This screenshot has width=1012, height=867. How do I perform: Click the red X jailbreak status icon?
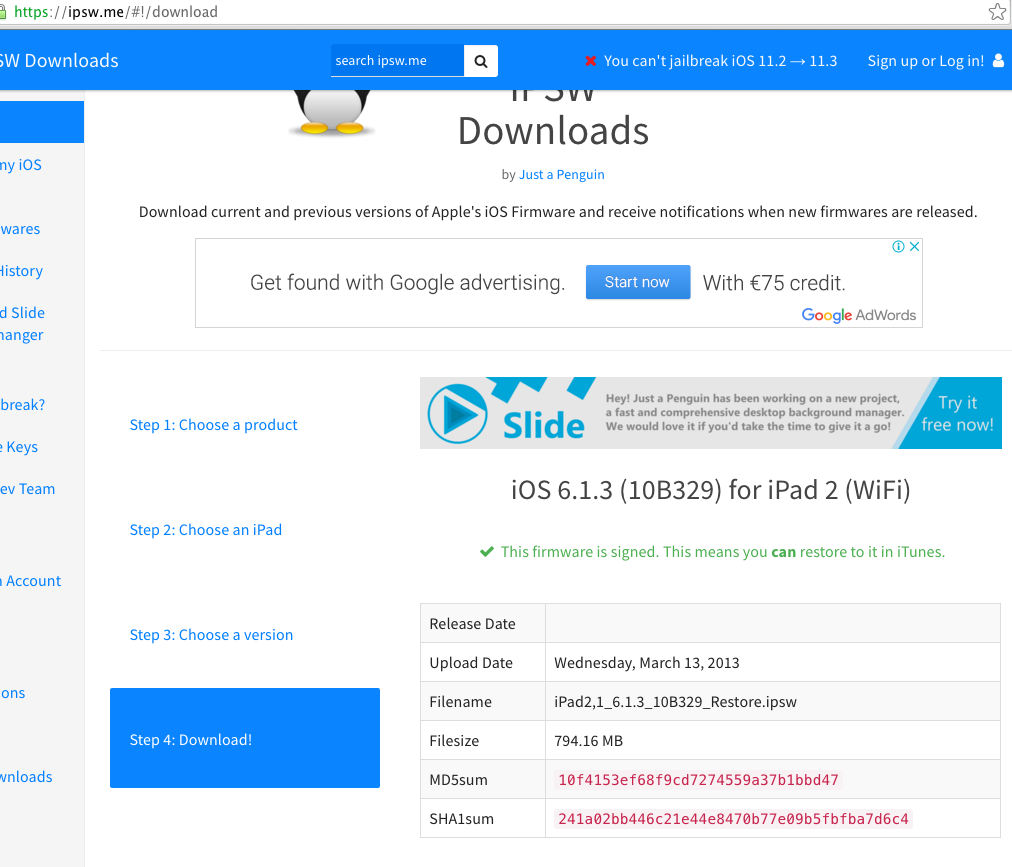(591, 61)
